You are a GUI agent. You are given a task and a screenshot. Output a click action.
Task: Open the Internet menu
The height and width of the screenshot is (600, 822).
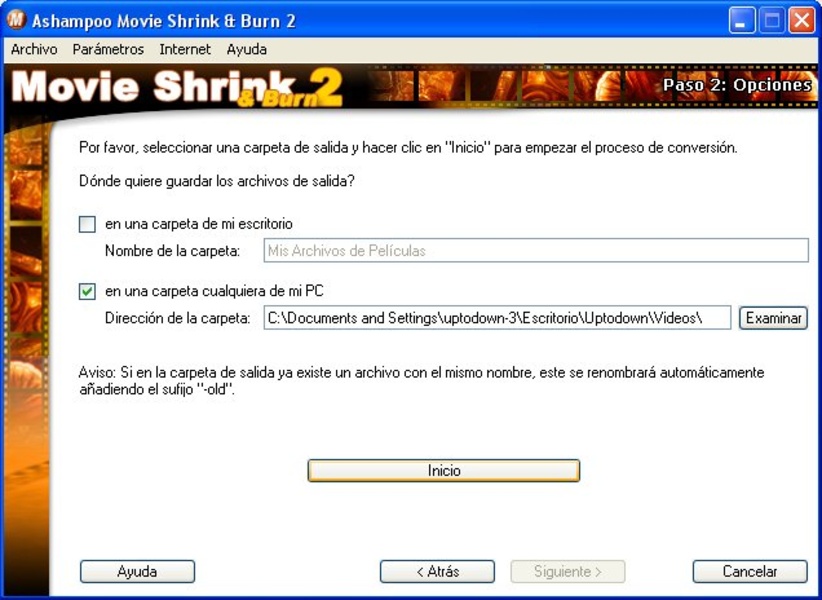click(185, 49)
